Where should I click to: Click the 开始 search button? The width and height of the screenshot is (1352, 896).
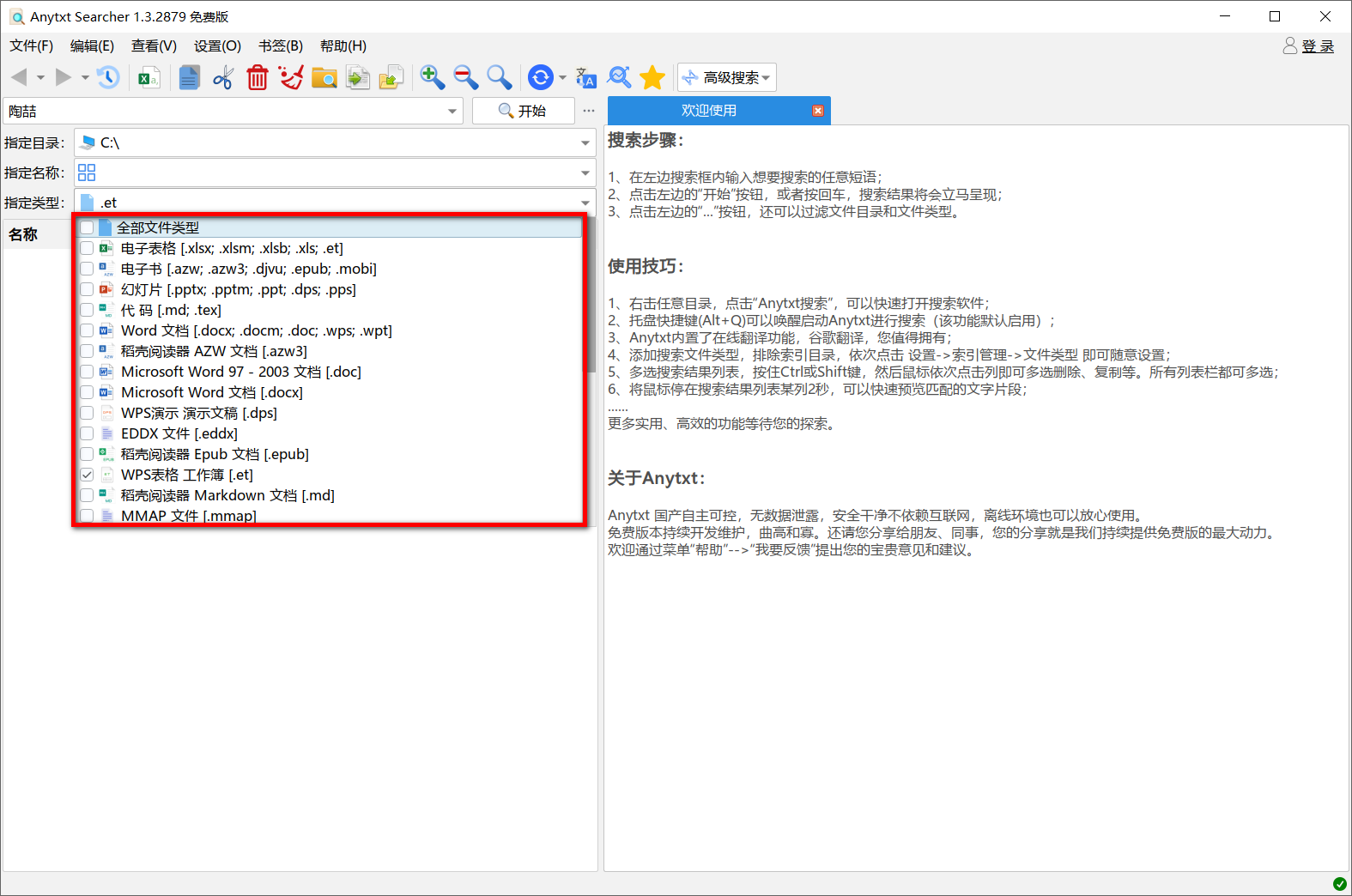click(x=523, y=111)
